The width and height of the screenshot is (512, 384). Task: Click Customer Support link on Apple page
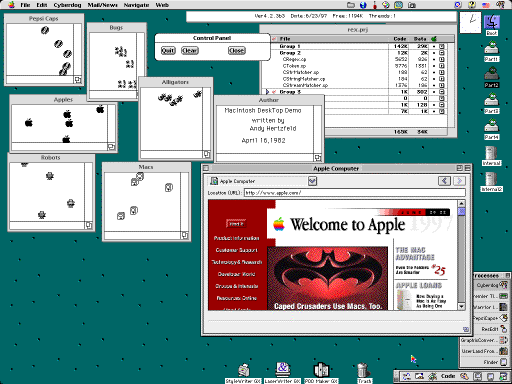pyautogui.click(x=236, y=250)
